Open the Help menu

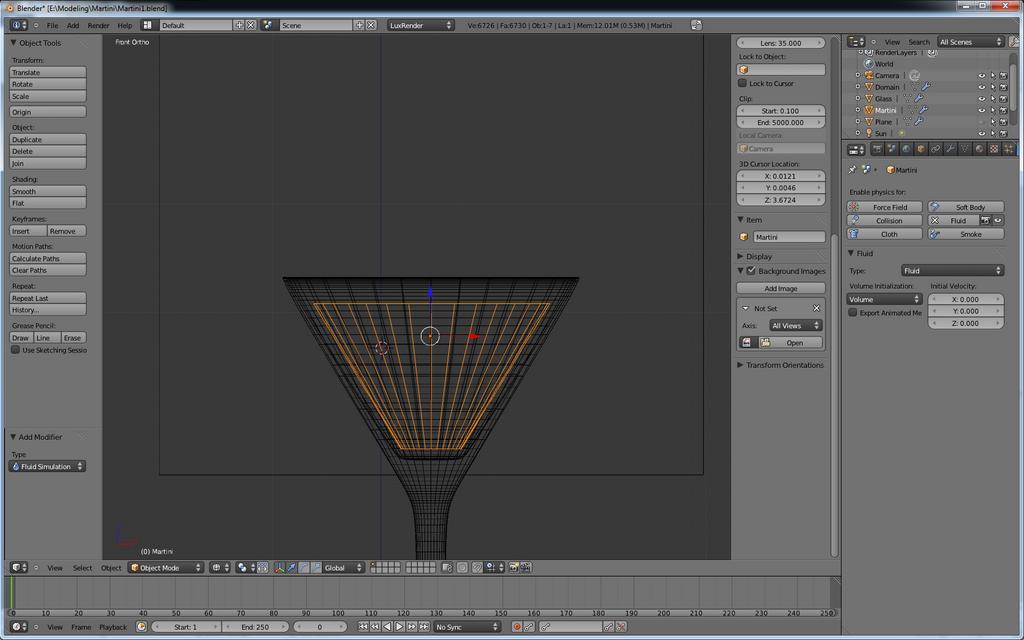(124, 25)
